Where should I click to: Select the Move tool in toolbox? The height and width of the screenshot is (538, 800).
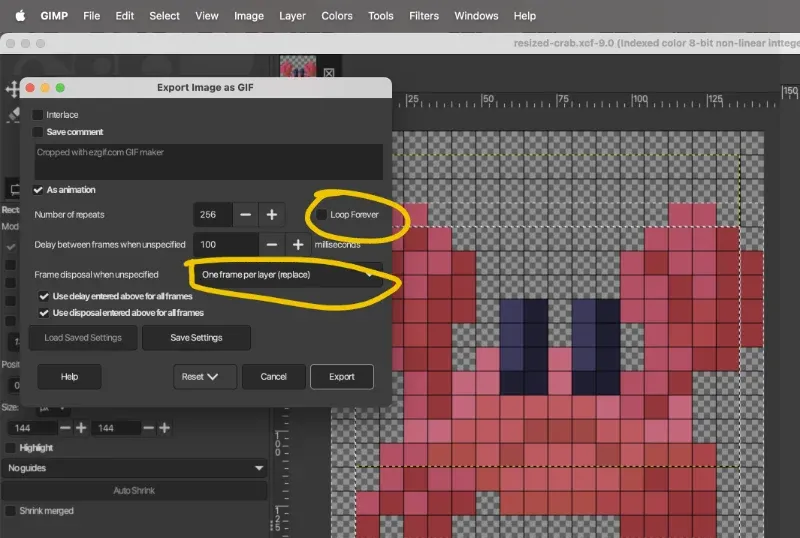pyautogui.click(x=11, y=89)
